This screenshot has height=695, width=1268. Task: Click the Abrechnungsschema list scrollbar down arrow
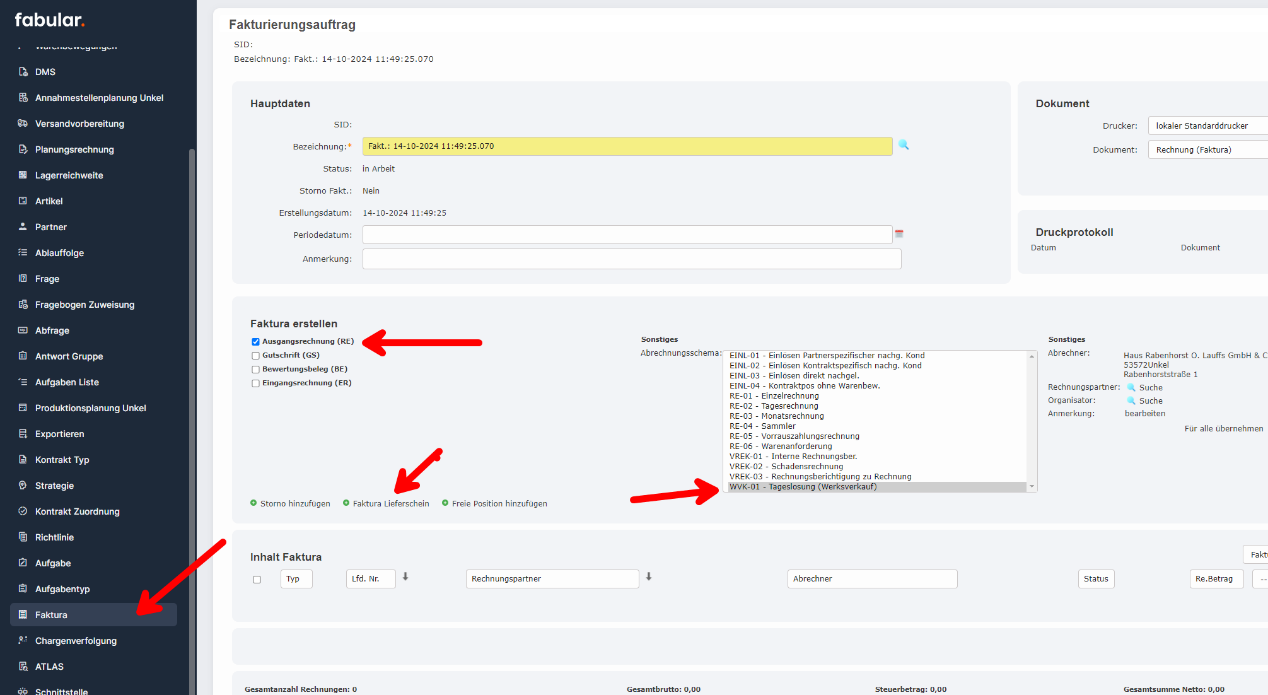click(1032, 487)
